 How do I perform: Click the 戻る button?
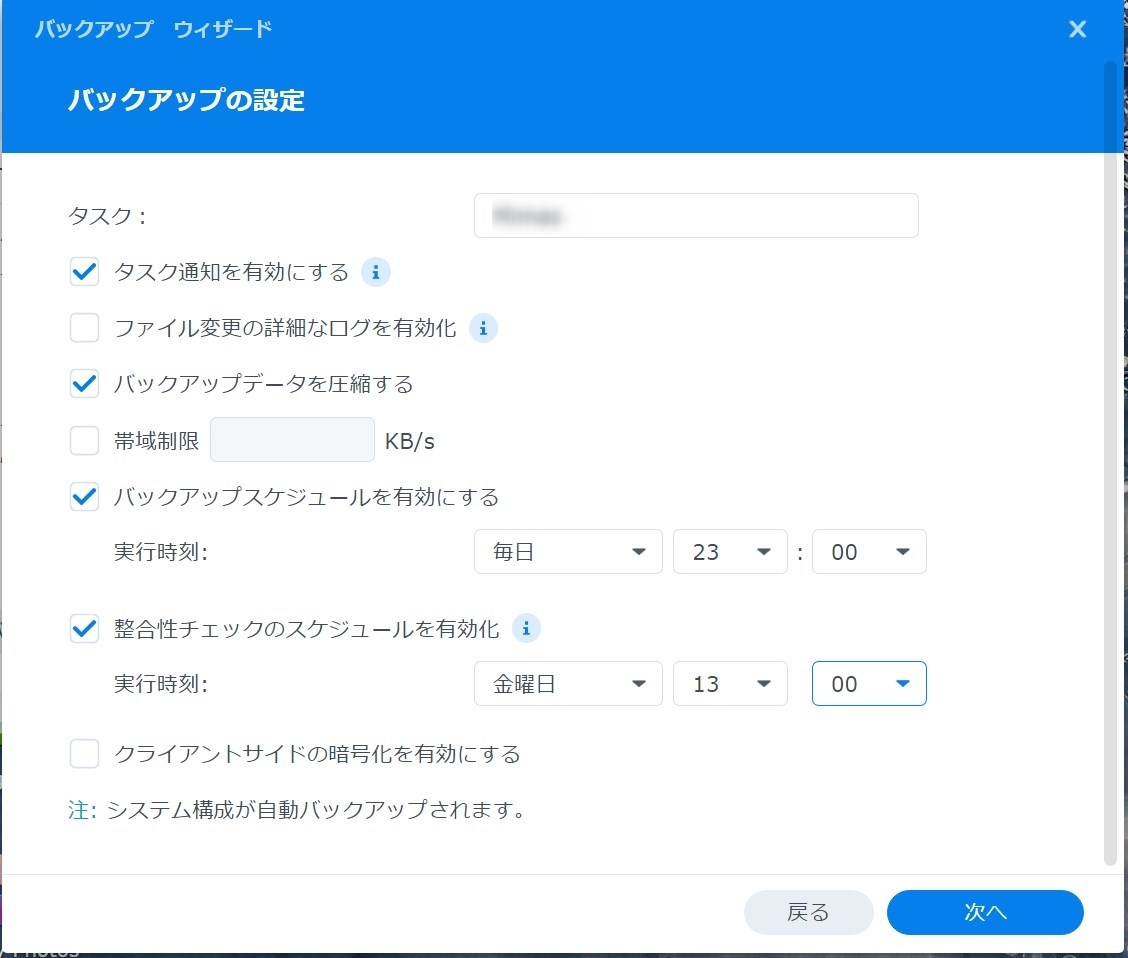click(808, 912)
